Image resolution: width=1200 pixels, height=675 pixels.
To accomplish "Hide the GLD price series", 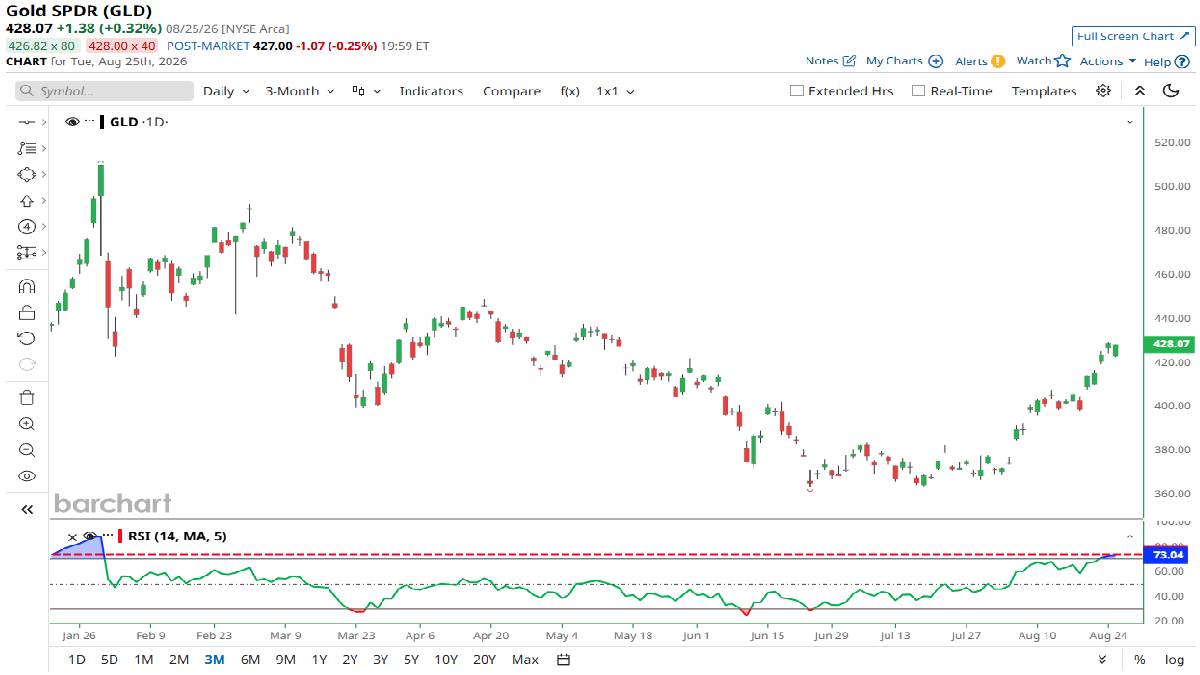I will pyautogui.click(x=72, y=122).
